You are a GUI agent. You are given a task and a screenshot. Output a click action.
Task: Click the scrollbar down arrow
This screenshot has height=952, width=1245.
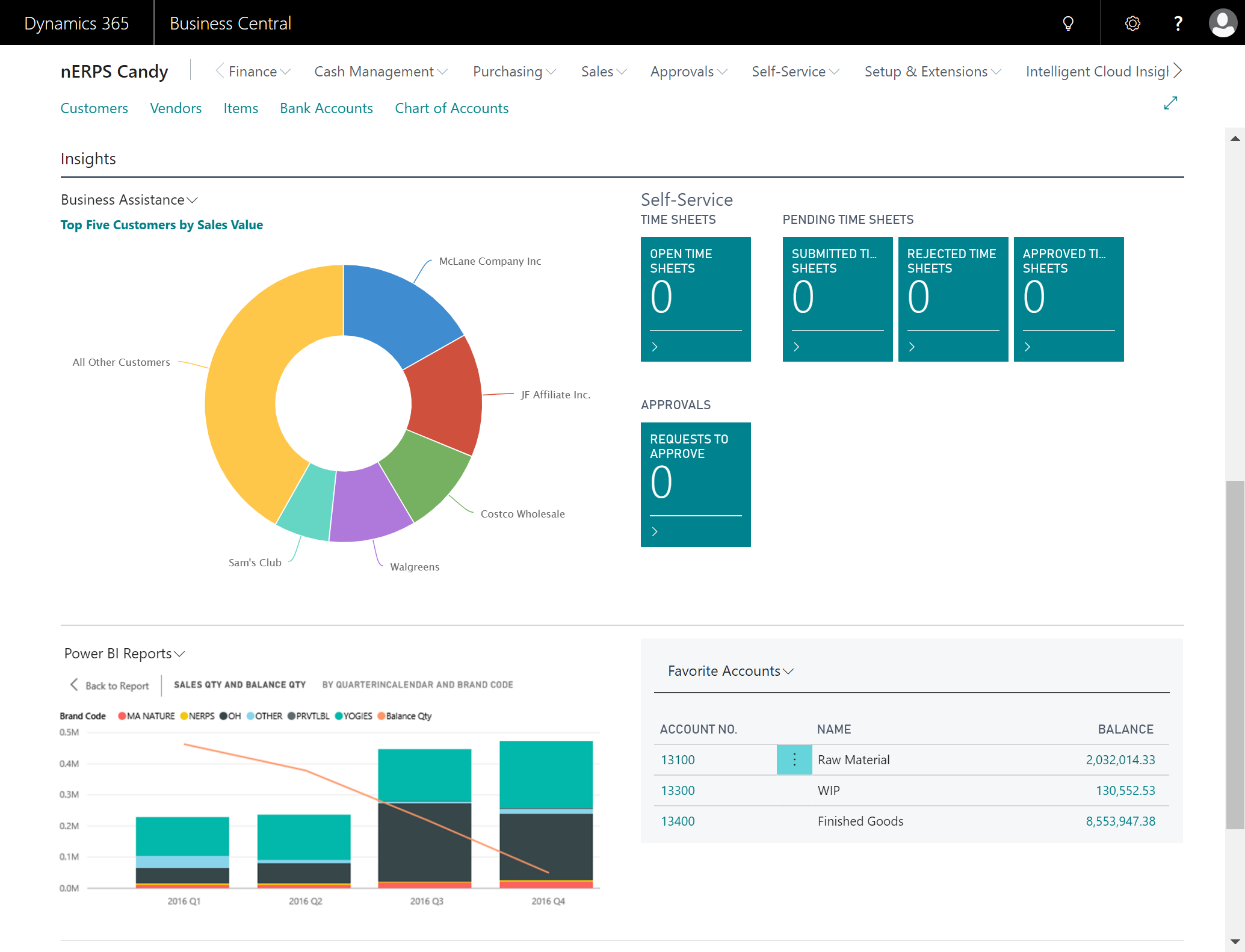click(1235, 942)
